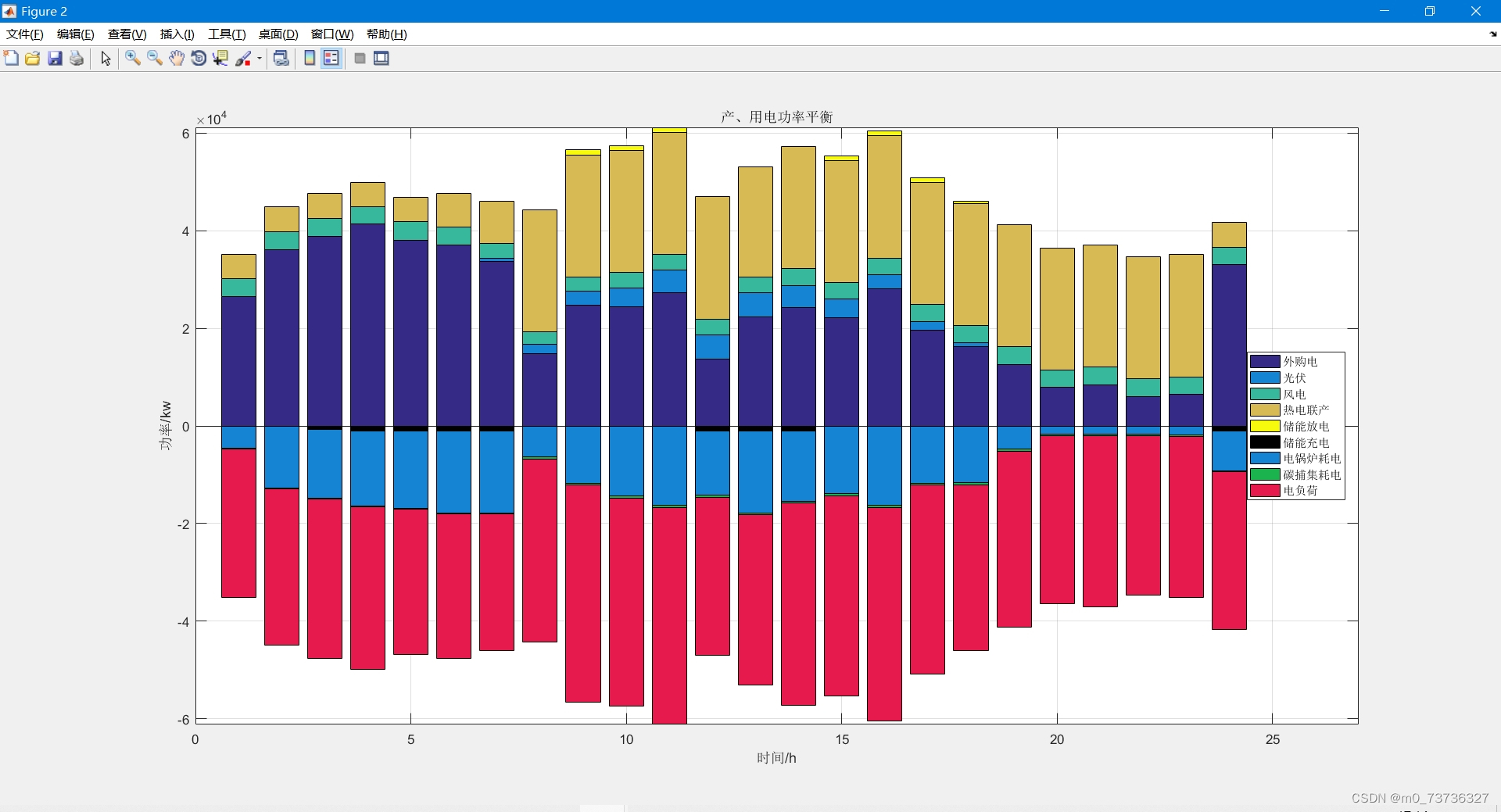Image resolution: width=1501 pixels, height=812 pixels.
Task: Minimize the Figure 2 window
Action: [1385, 11]
